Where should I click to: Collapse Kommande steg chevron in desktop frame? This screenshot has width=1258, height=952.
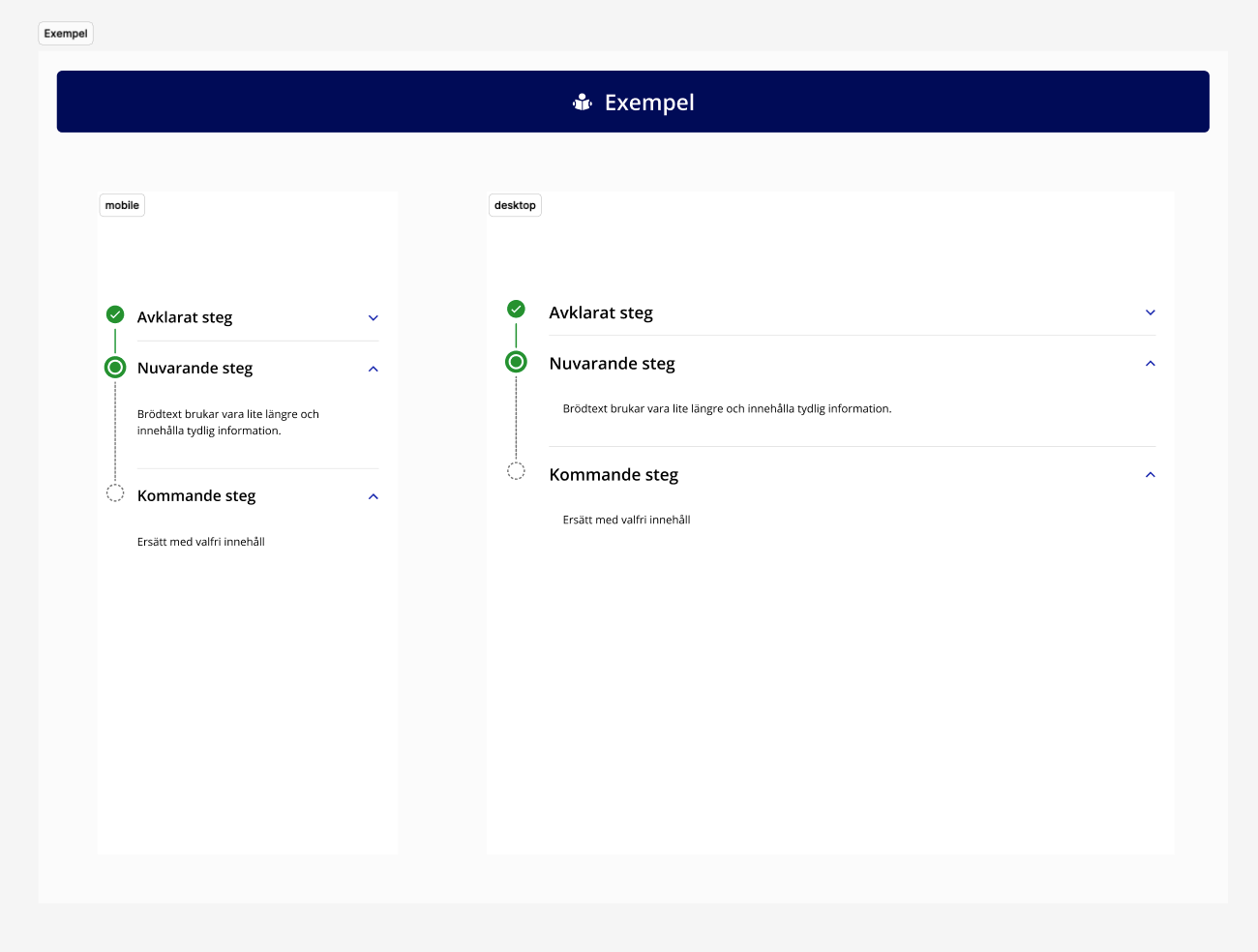click(1151, 475)
